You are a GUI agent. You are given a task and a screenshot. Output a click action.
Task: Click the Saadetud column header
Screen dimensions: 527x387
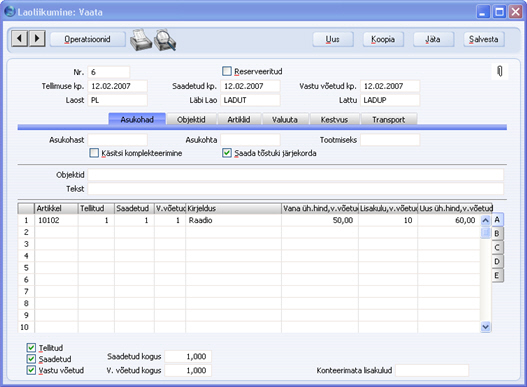click(x=134, y=208)
